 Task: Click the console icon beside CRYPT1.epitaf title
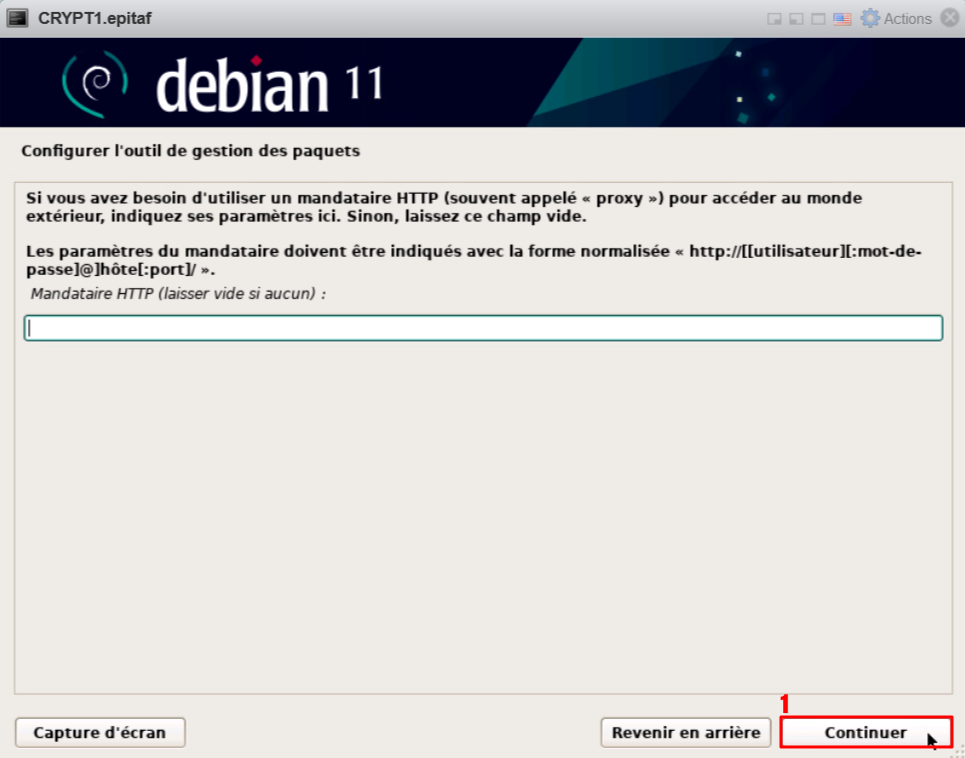(18, 18)
